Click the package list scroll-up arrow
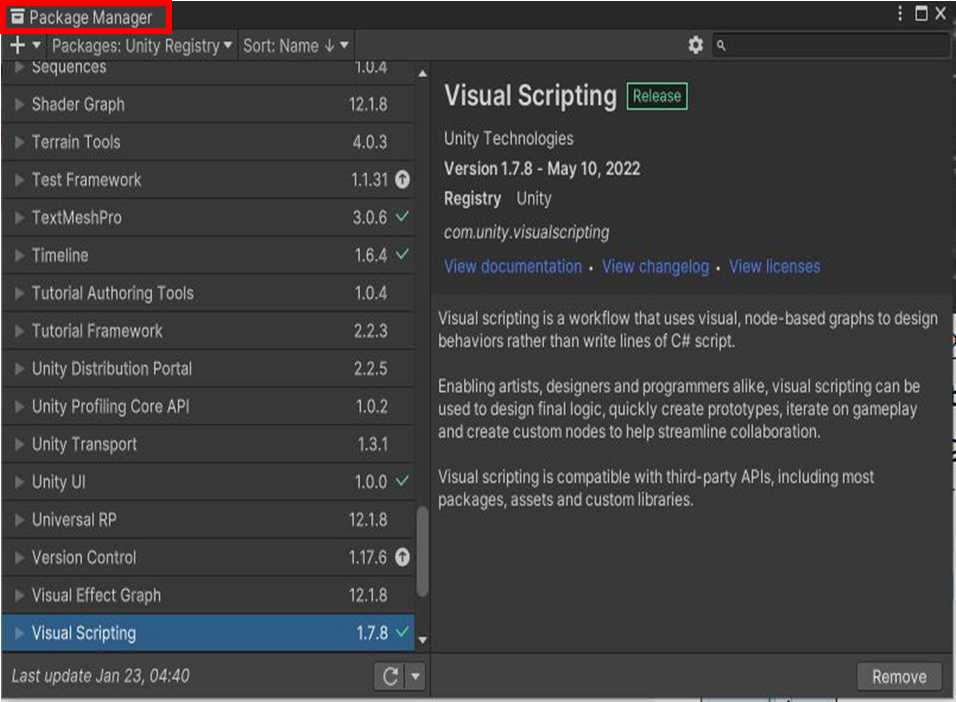 (423, 73)
